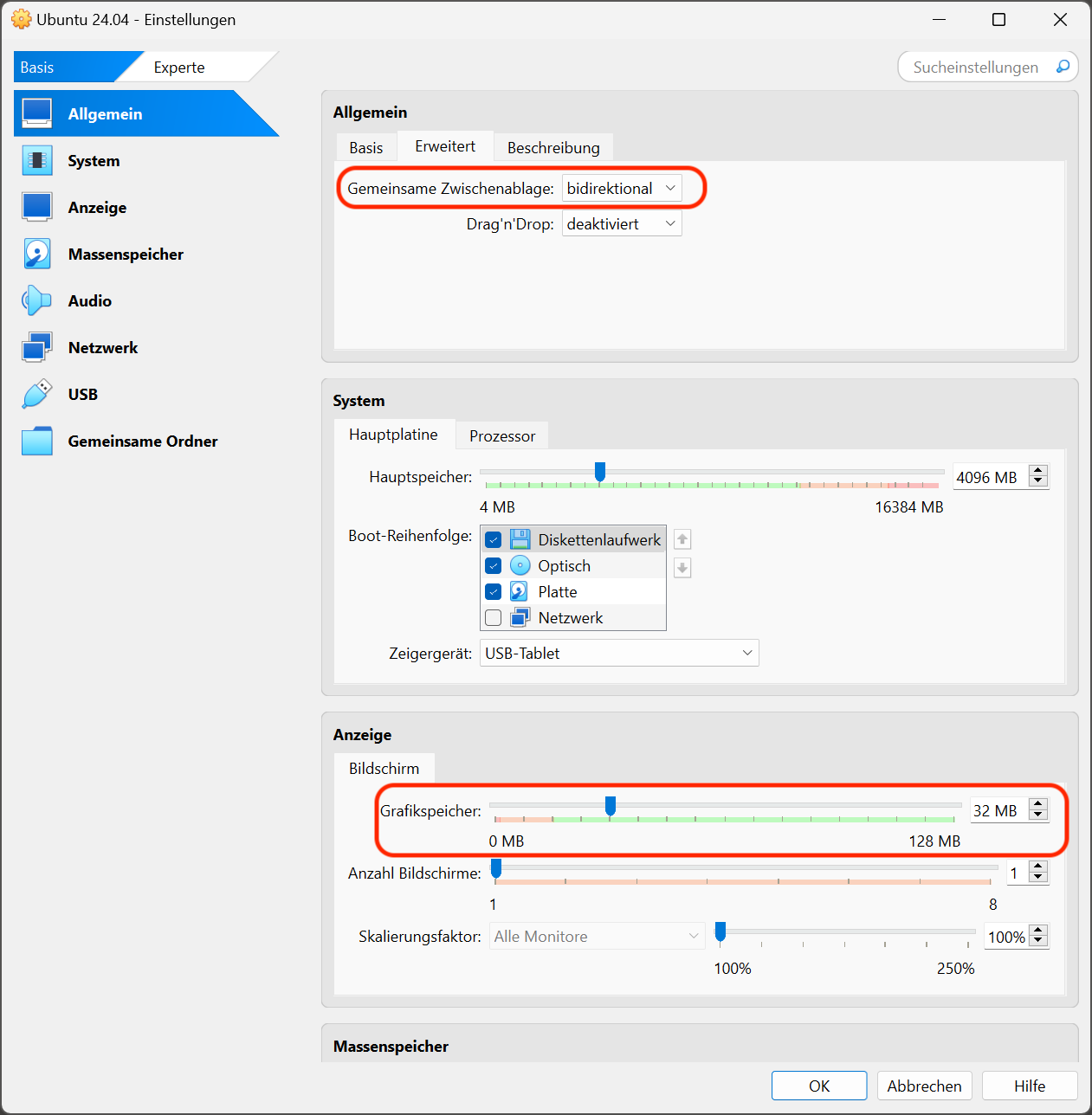Screen dimensions: 1092x1115
Task: Open Bildschirm tab
Action: point(384,769)
